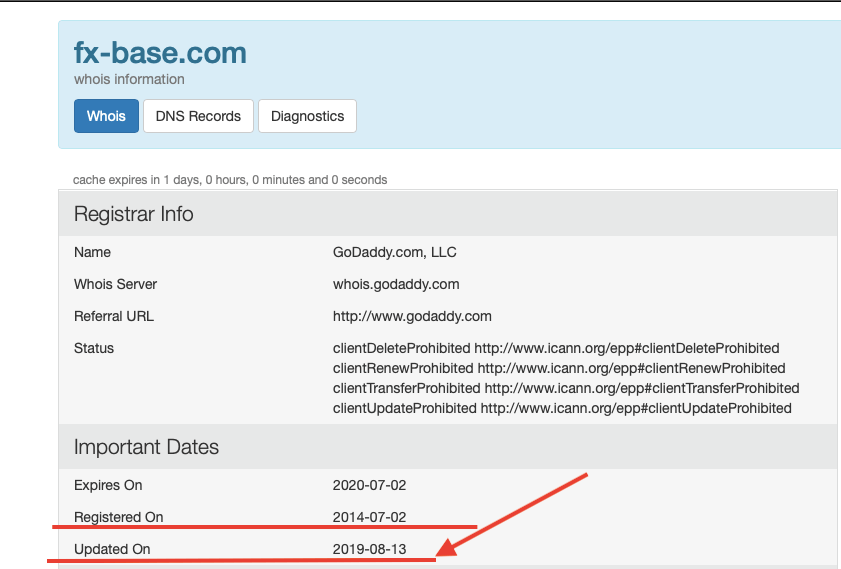Screen dimensions: 841x569
Task: Click the Important Dates section header
Action: coord(147,446)
